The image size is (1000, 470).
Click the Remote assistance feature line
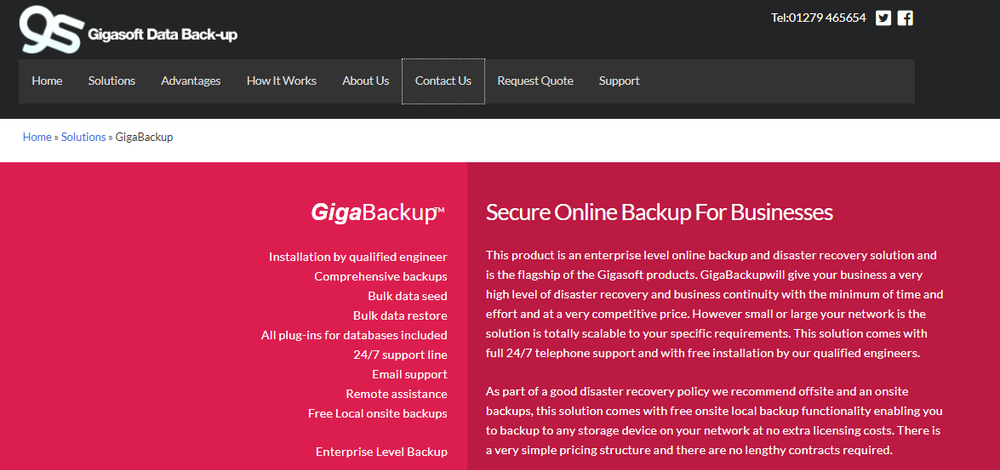click(x=397, y=394)
